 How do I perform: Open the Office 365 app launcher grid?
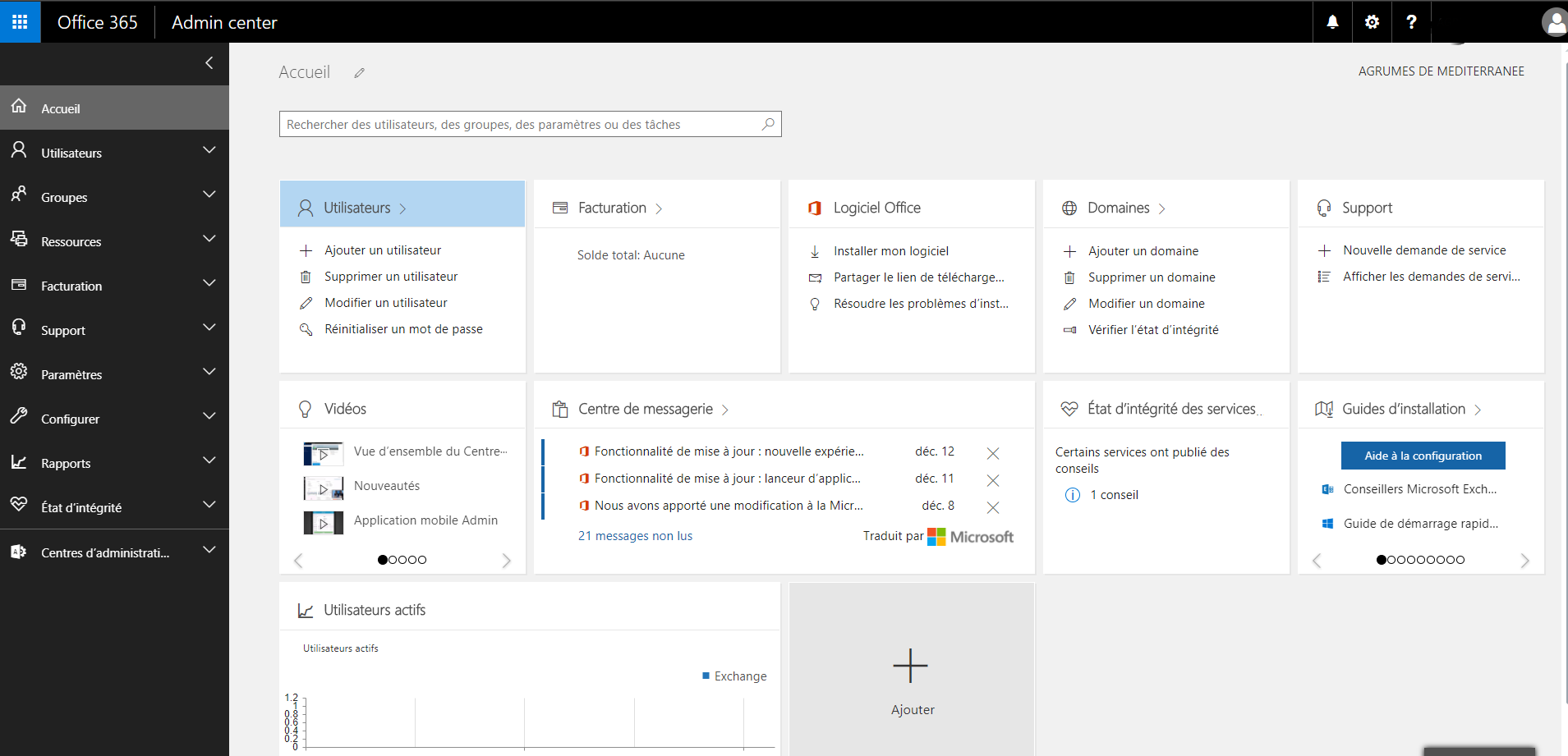tap(20, 21)
